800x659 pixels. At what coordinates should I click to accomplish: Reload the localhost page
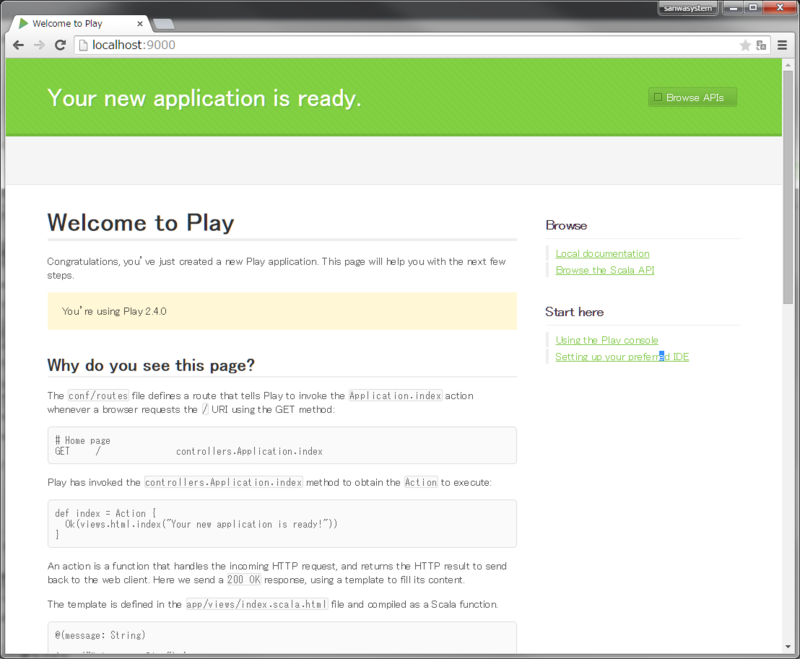pos(60,45)
